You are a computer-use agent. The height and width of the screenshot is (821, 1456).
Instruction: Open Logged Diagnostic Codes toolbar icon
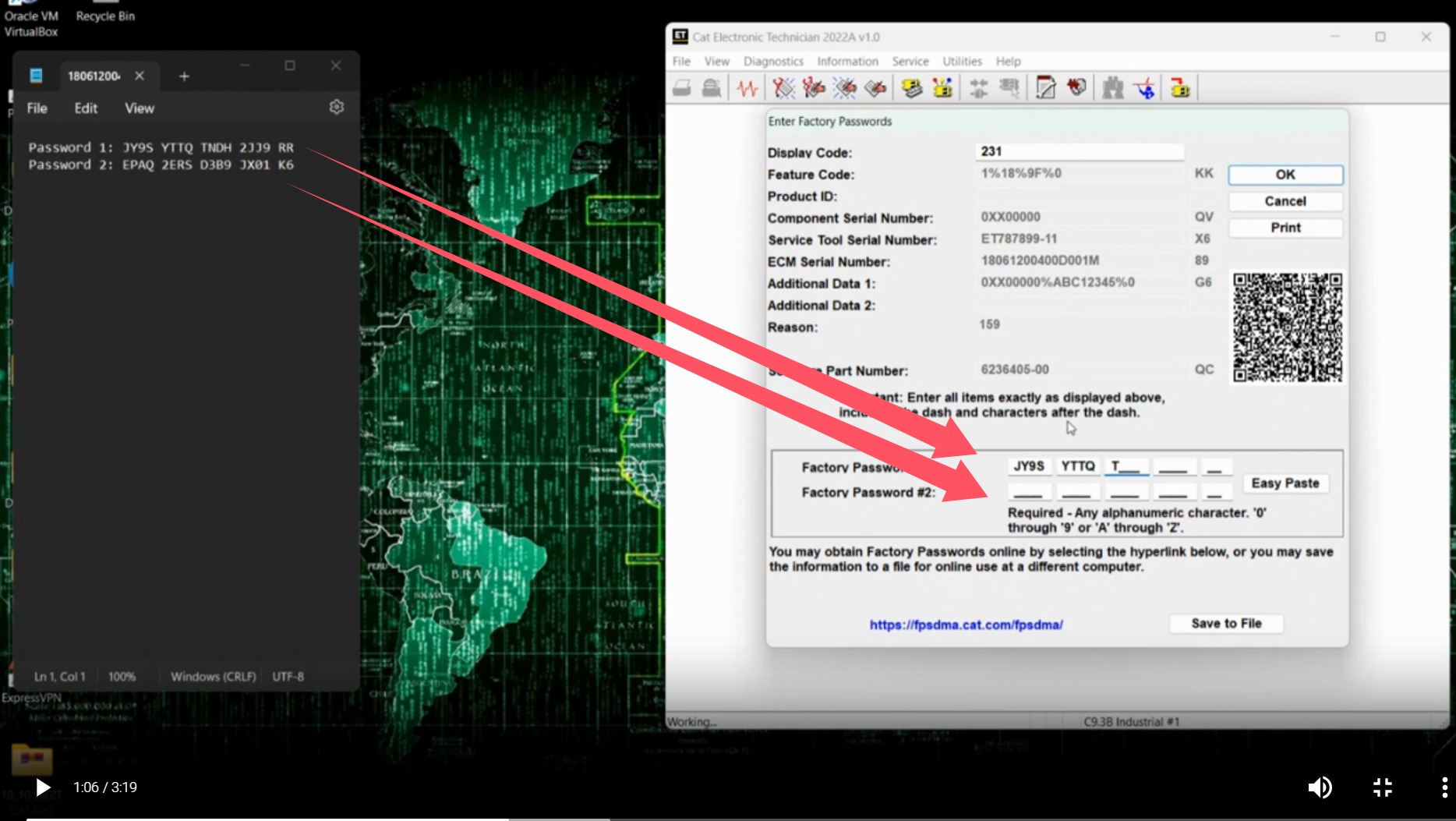(814, 88)
